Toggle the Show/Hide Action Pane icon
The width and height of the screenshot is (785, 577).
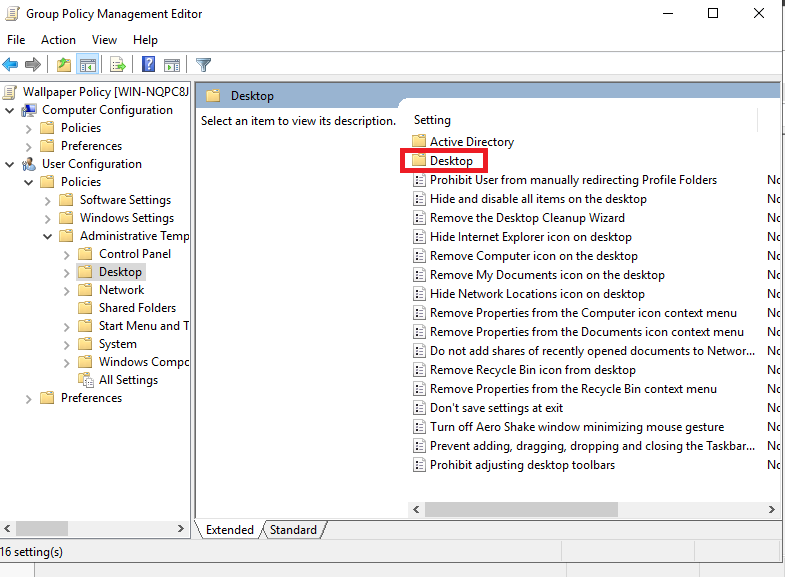[172, 65]
